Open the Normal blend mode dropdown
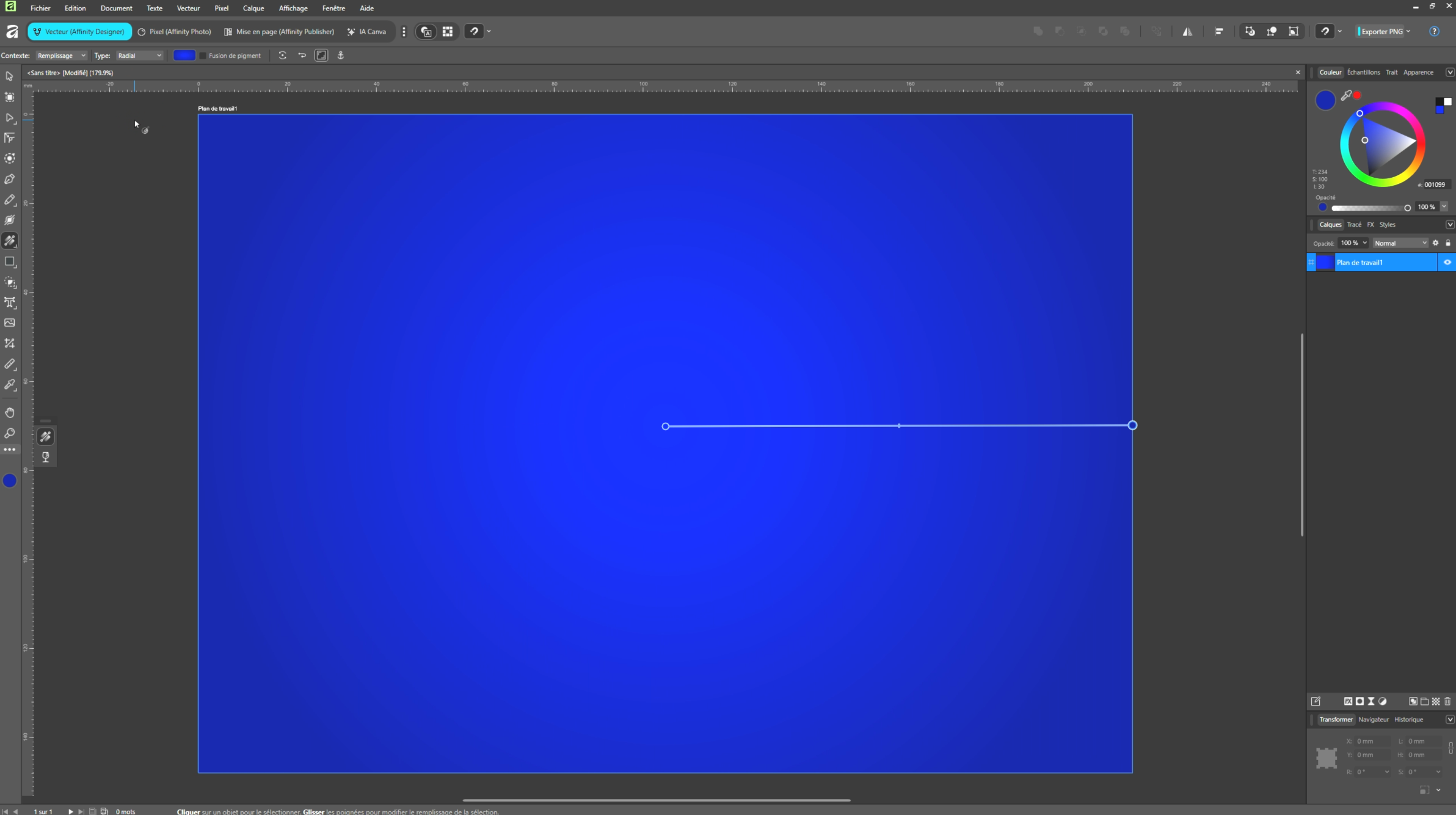The width and height of the screenshot is (1456, 815). point(1400,243)
